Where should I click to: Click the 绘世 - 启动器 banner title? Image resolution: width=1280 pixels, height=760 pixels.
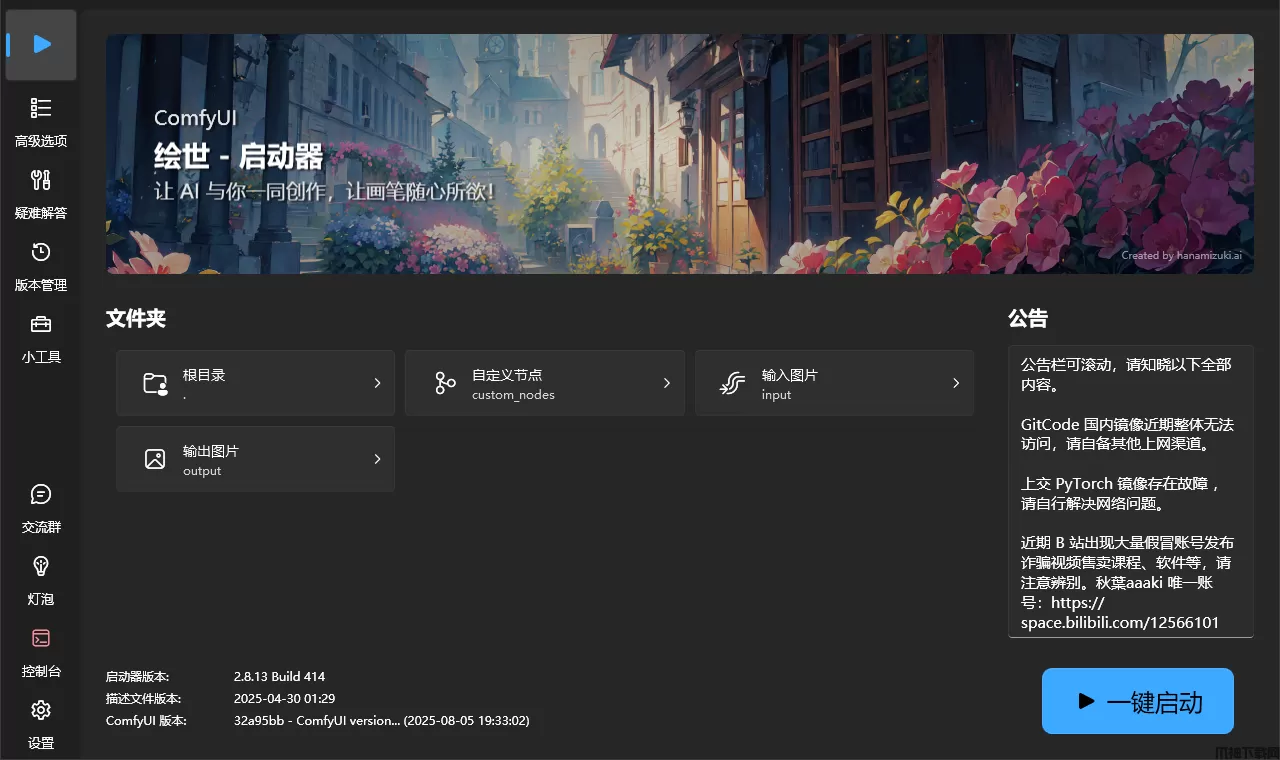239,157
